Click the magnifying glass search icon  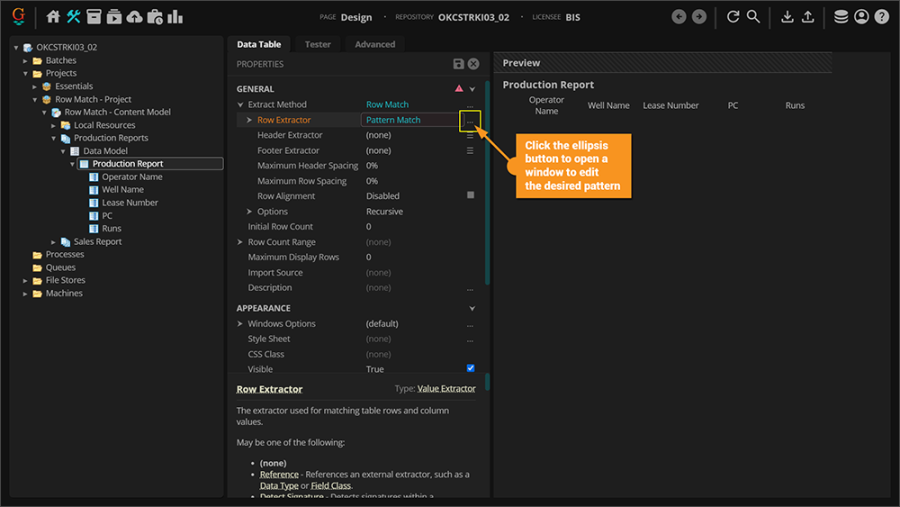click(753, 17)
